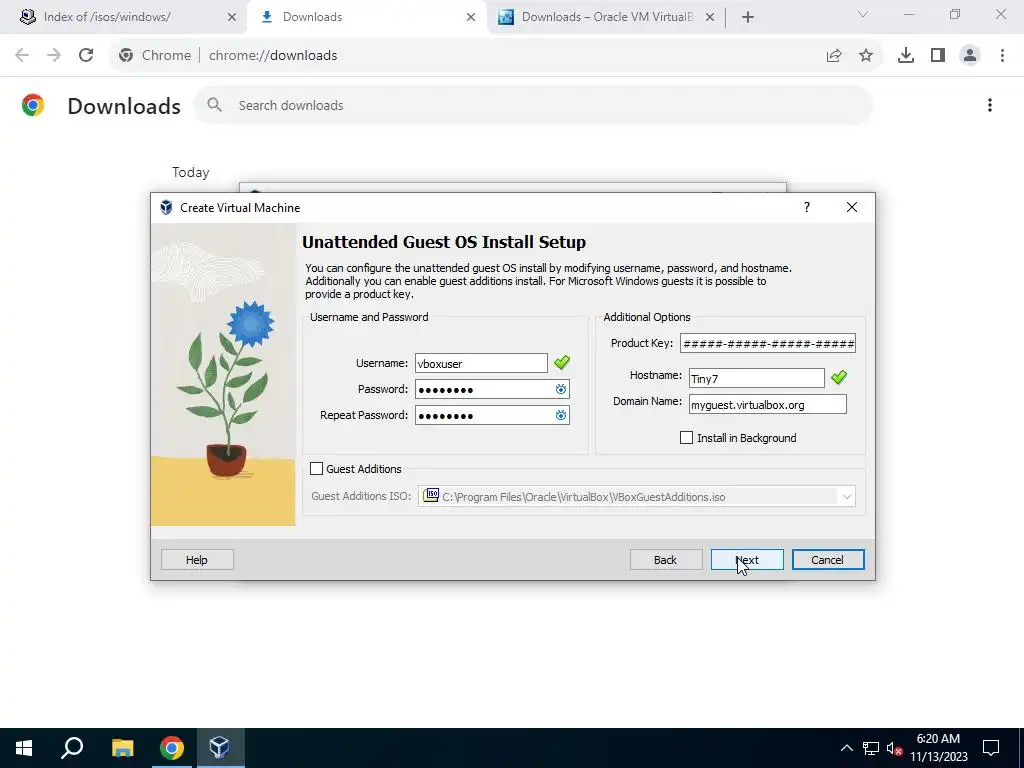This screenshot has width=1024, height=768.
Task: Check the Install in Background option
Action: pos(686,438)
